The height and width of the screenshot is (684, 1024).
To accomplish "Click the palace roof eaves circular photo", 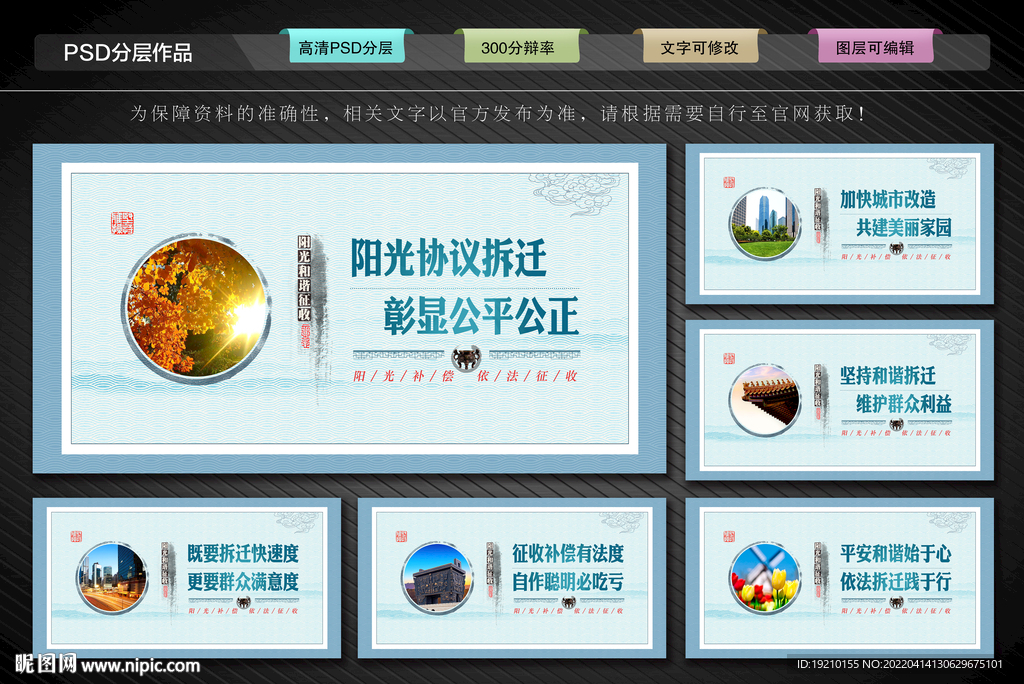I will coord(765,400).
